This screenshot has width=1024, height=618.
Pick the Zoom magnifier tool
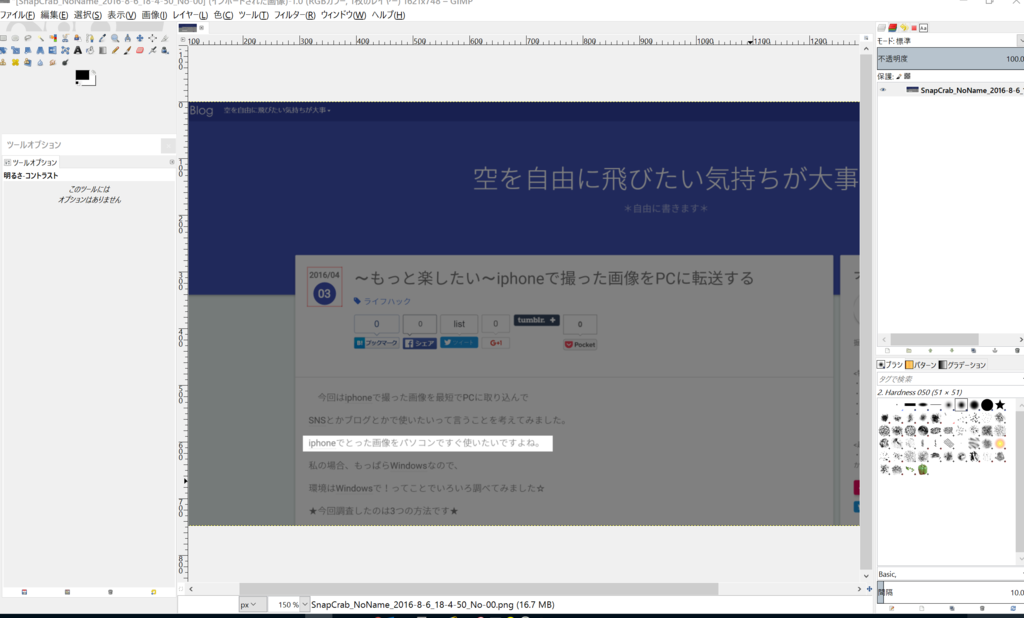click(115, 38)
